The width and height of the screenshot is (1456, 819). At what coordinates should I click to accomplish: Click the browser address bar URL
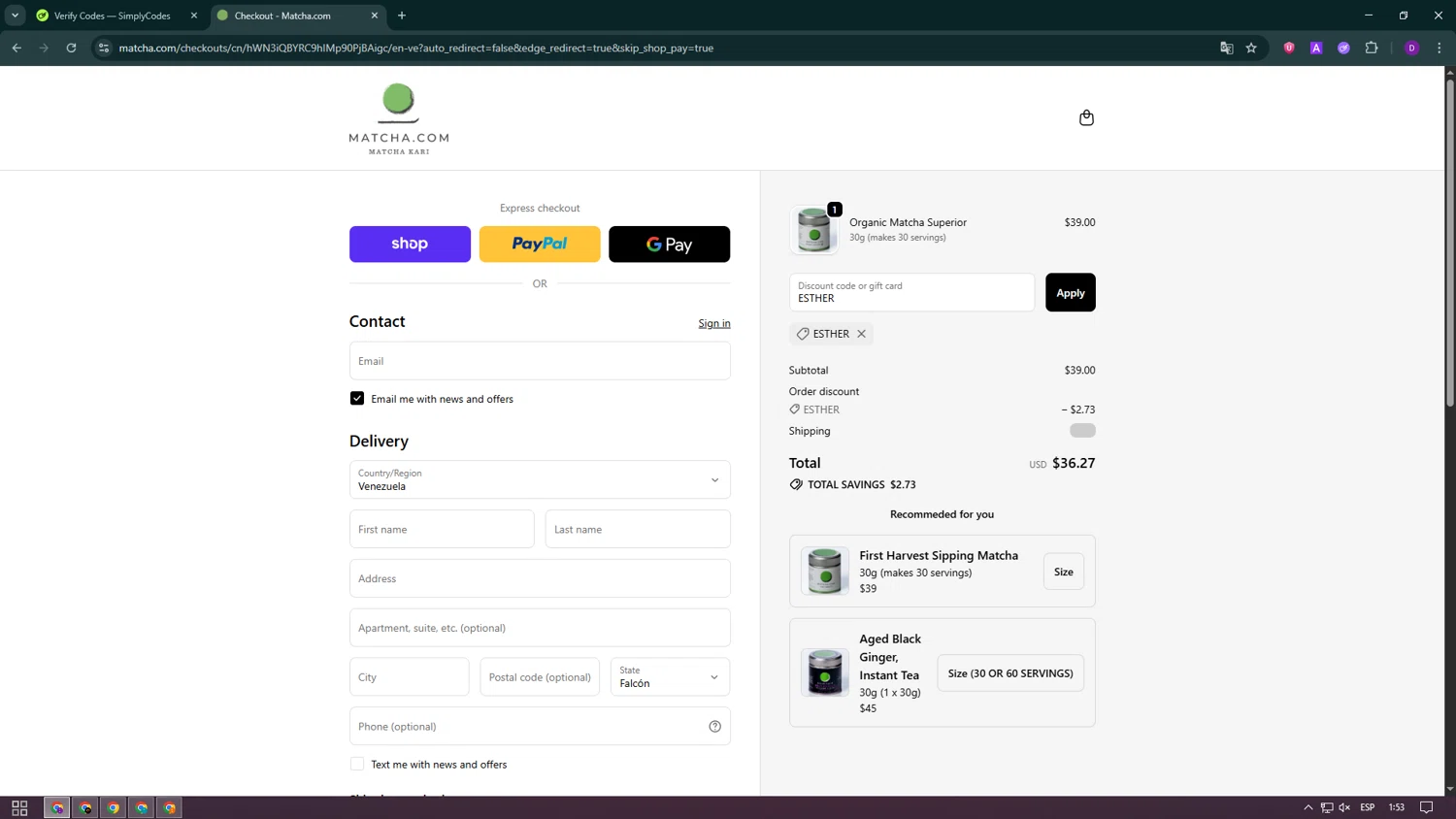pos(416,48)
